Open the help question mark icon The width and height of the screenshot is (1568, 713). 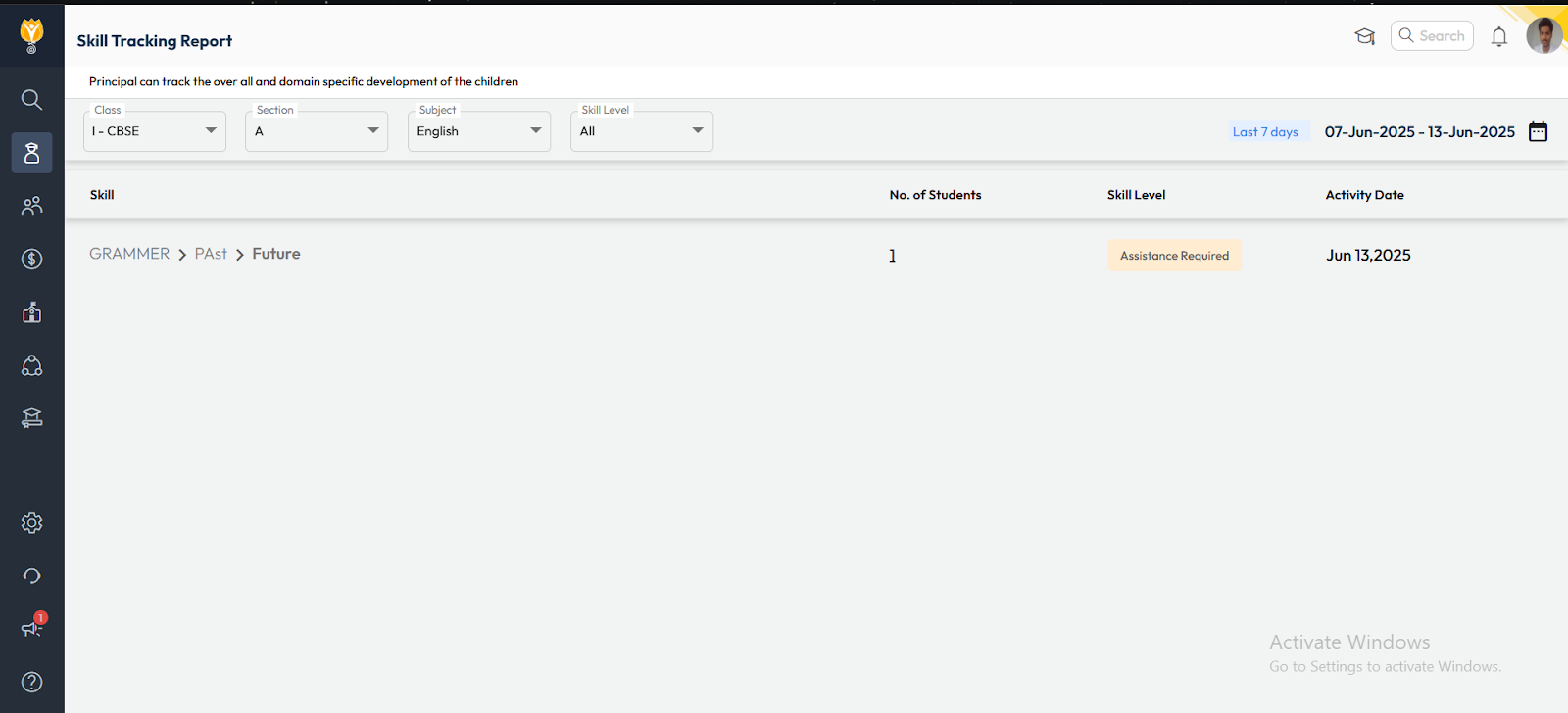click(x=31, y=682)
